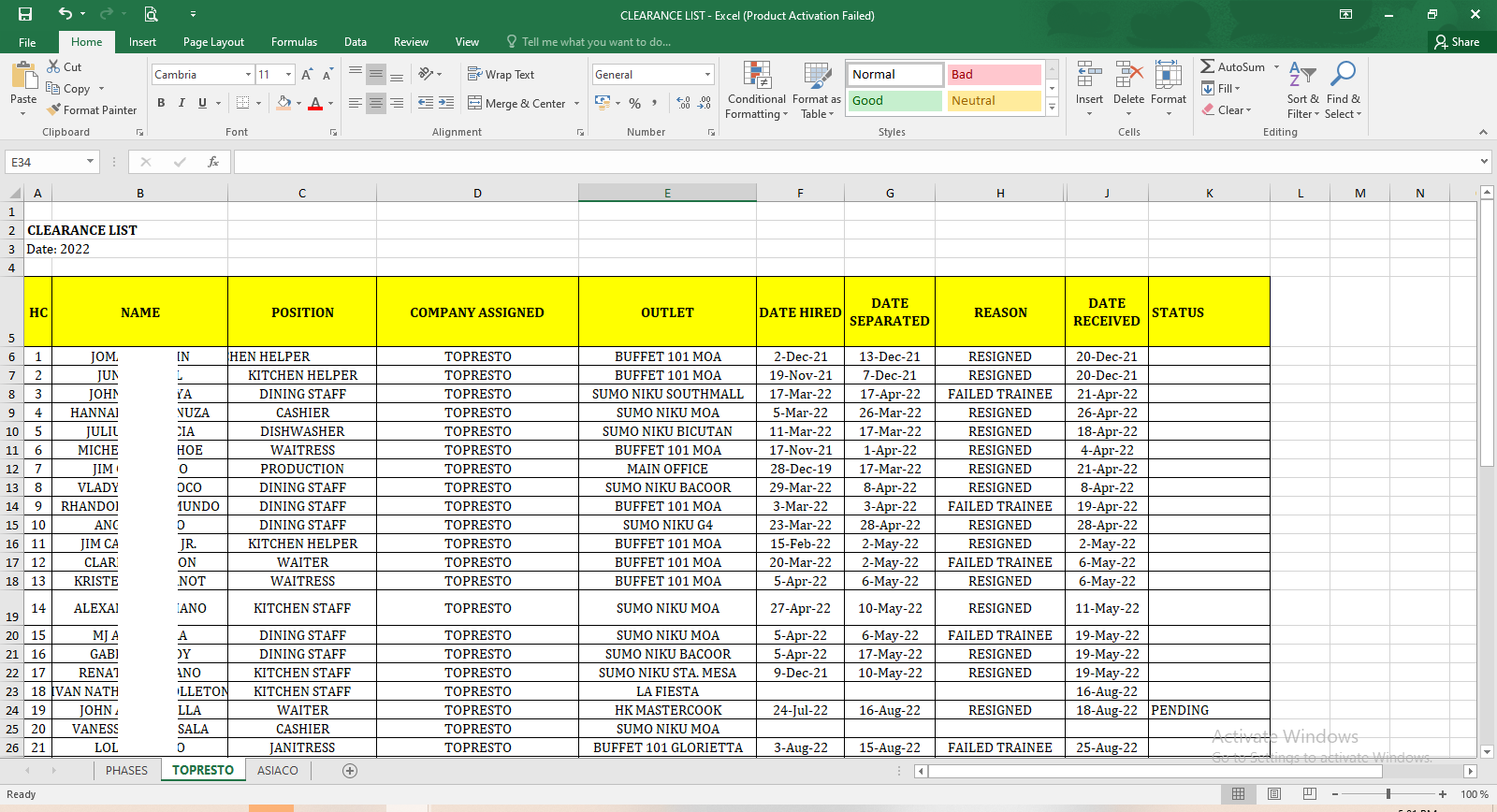Switch to Page Layout view in status bar

tap(1273, 794)
